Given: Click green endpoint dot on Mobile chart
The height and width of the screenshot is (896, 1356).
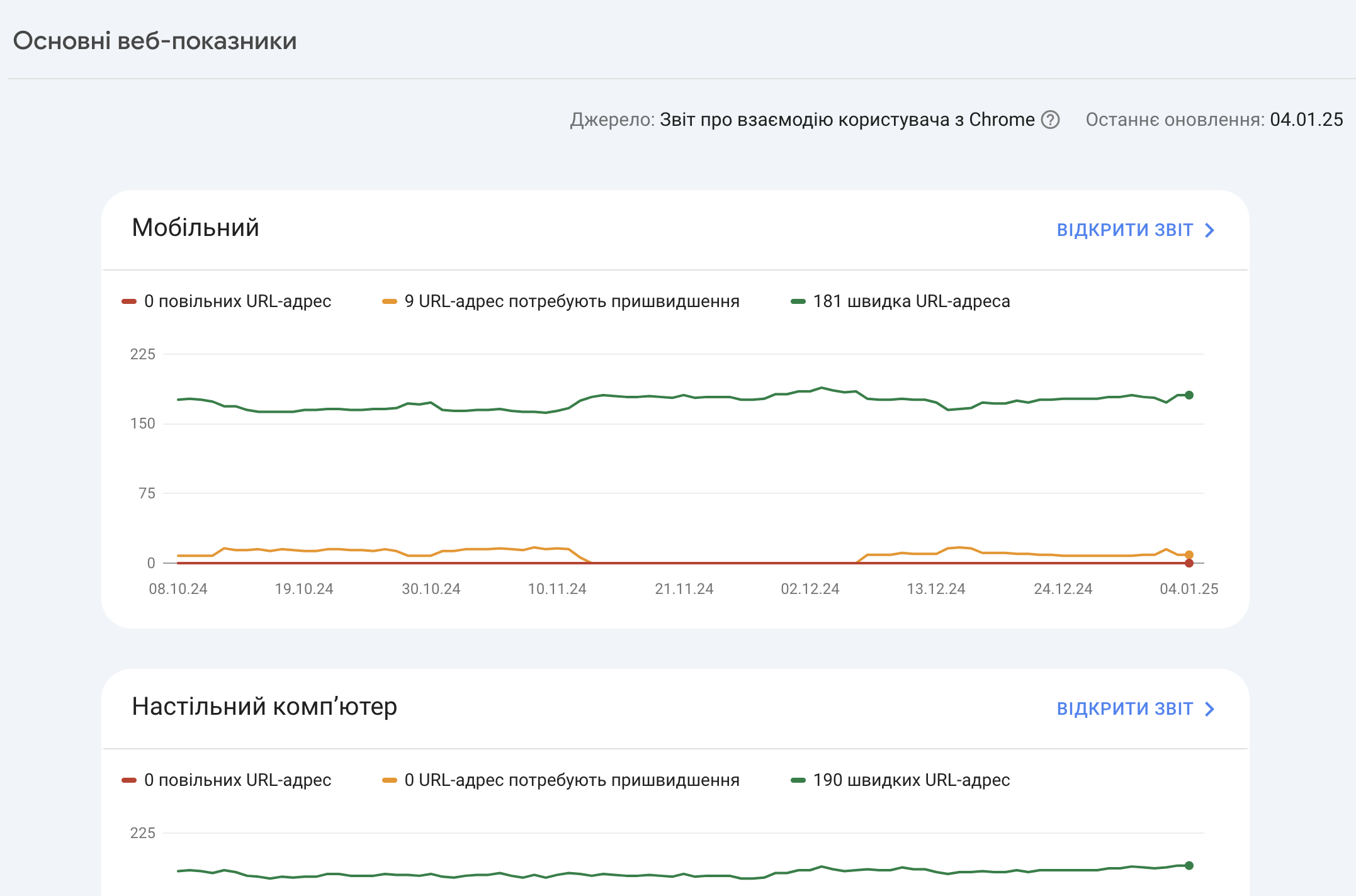Looking at the screenshot, I should (x=1189, y=395).
